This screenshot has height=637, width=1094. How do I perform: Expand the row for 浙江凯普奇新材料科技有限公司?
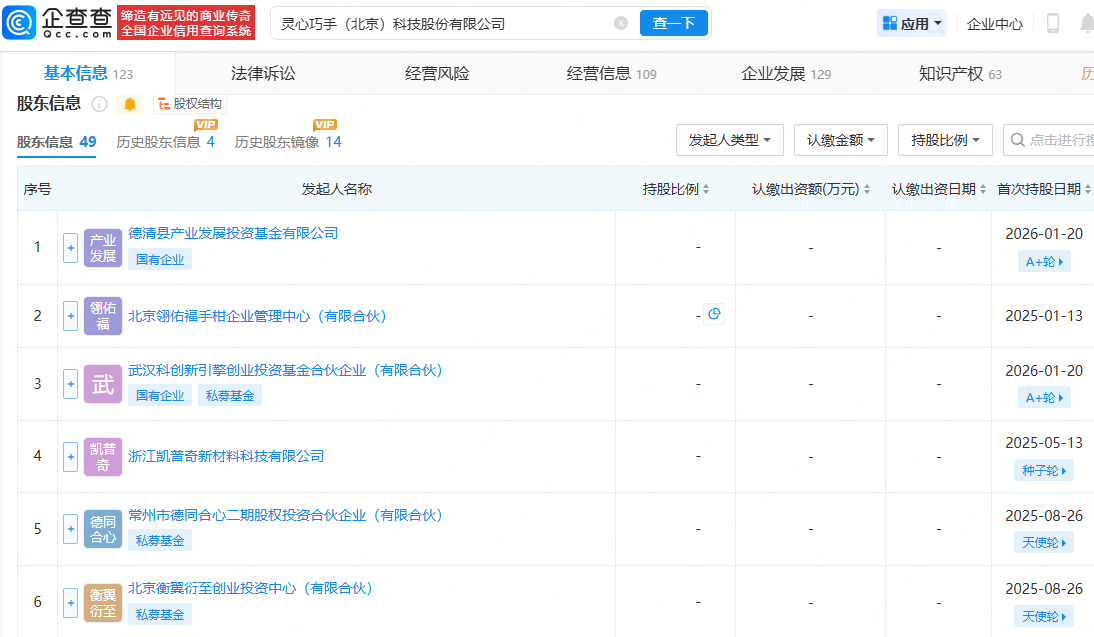(70, 456)
